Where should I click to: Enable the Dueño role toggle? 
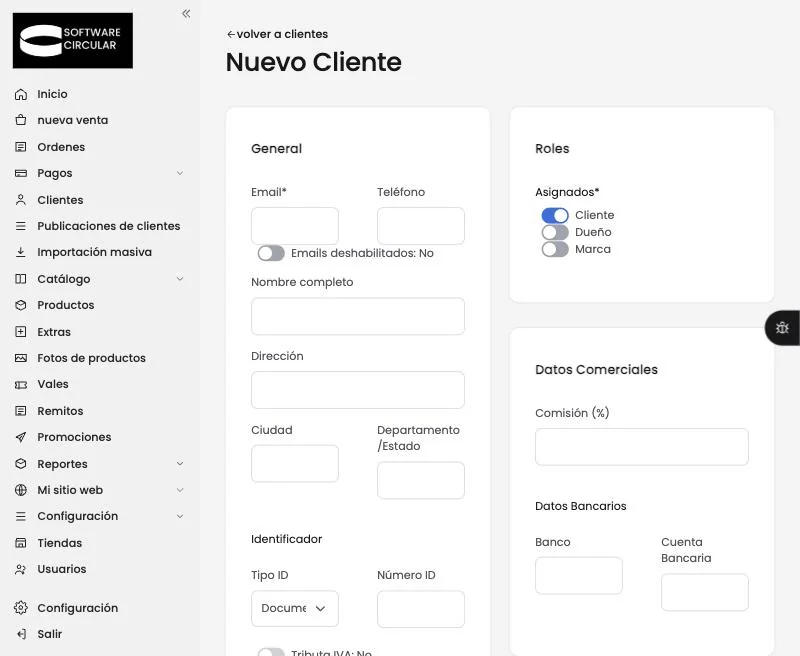point(555,233)
